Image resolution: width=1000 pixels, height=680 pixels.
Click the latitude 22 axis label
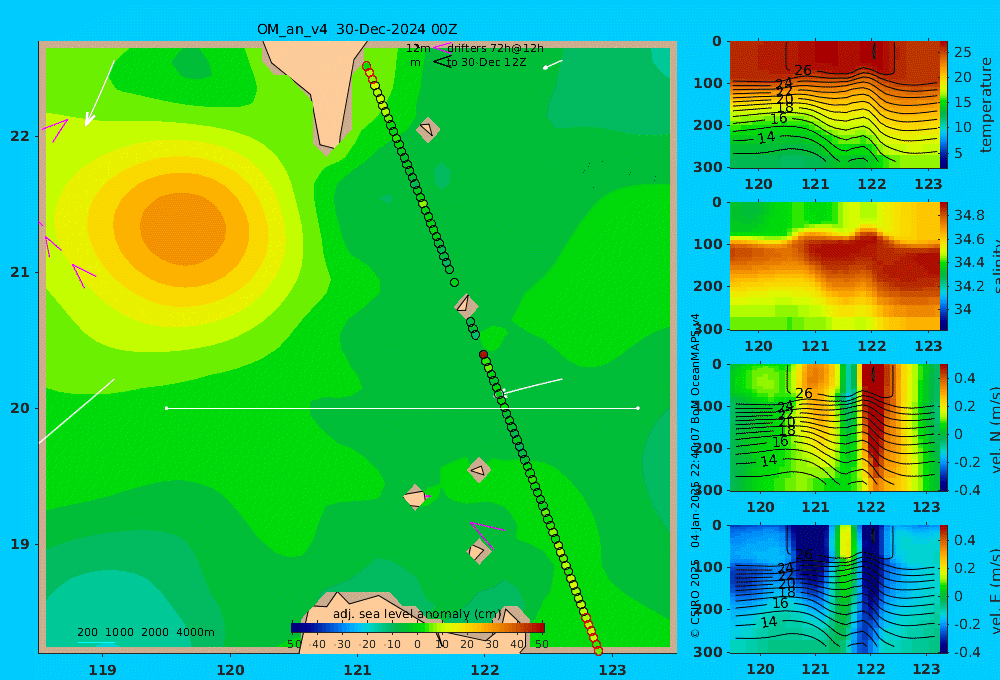[x=20, y=136]
